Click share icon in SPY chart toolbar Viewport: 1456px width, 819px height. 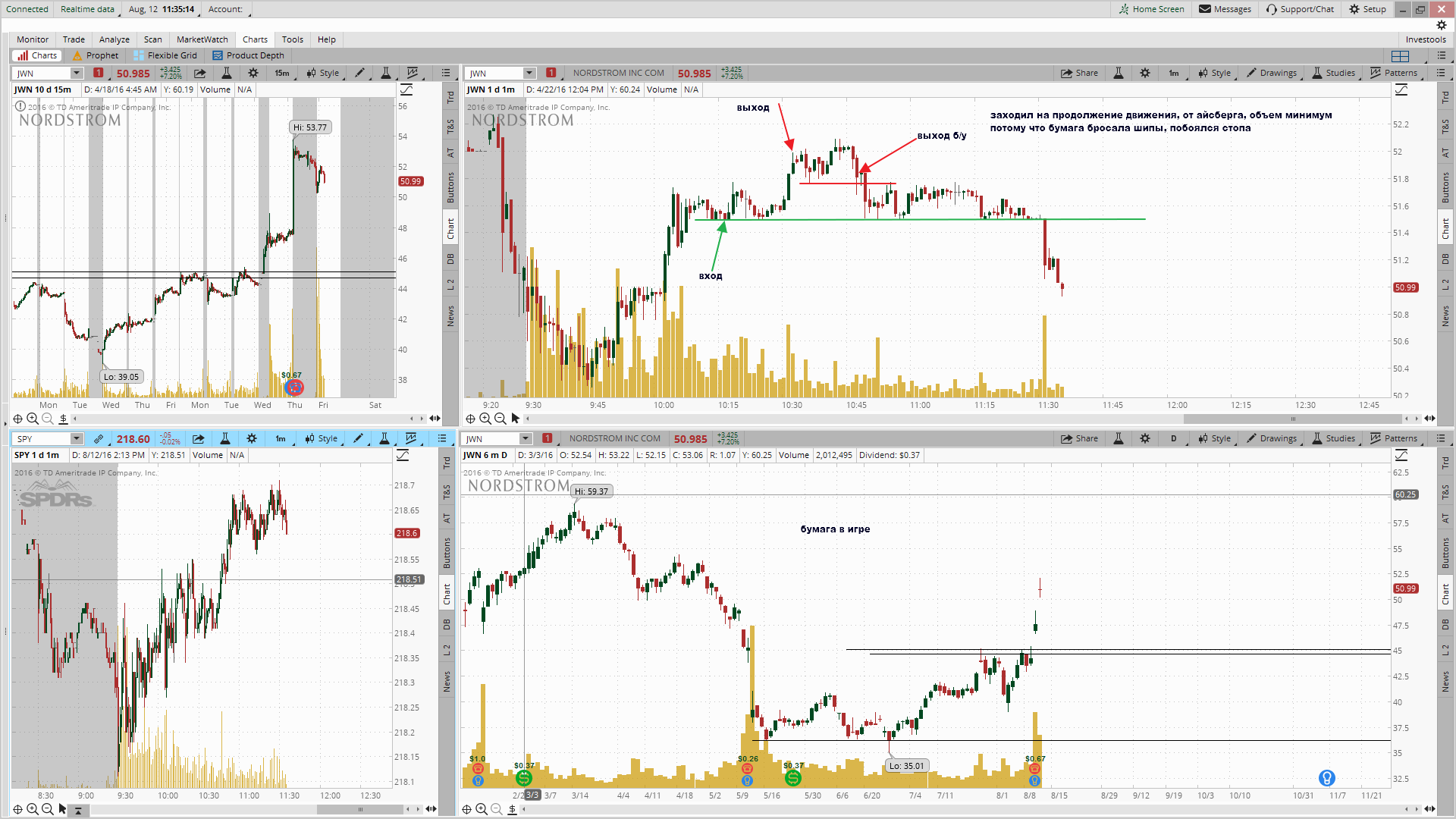(x=198, y=438)
